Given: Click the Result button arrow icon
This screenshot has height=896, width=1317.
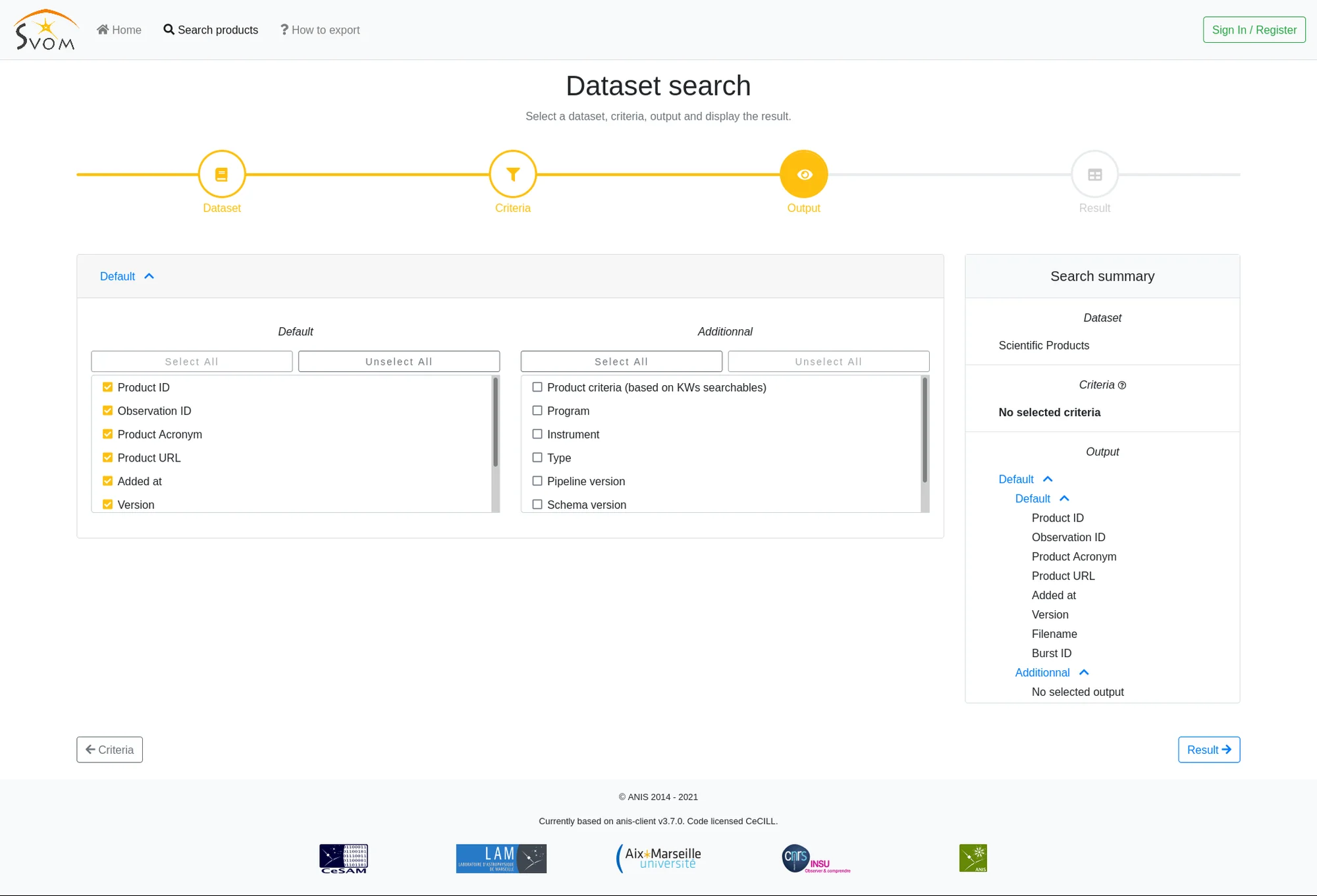Looking at the screenshot, I should [x=1226, y=750].
